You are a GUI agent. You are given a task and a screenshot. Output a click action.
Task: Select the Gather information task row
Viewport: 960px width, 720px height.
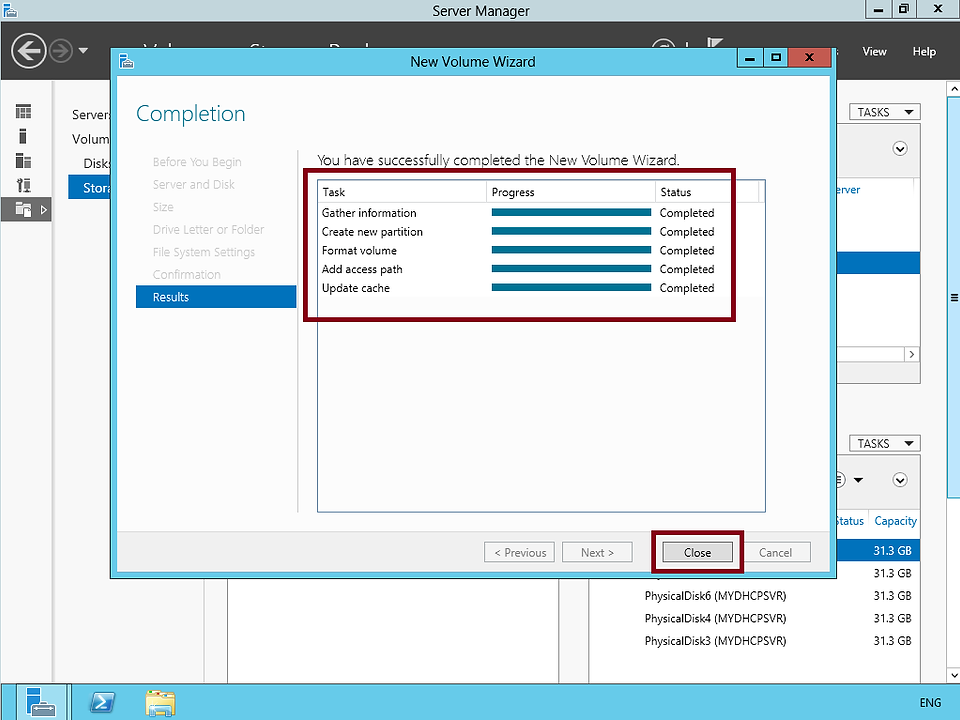pyautogui.click(x=541, y=213)
